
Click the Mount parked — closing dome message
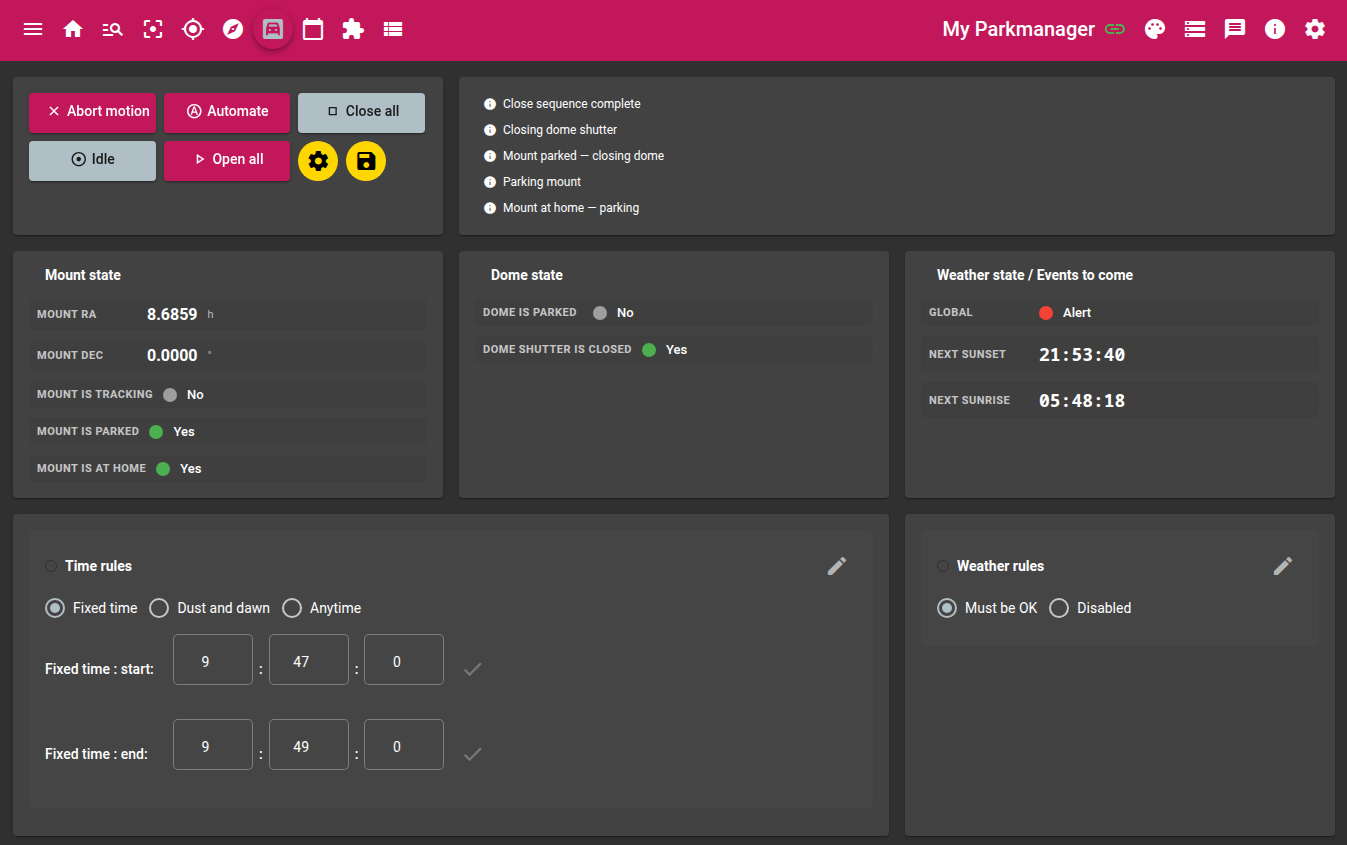[583, 156]
